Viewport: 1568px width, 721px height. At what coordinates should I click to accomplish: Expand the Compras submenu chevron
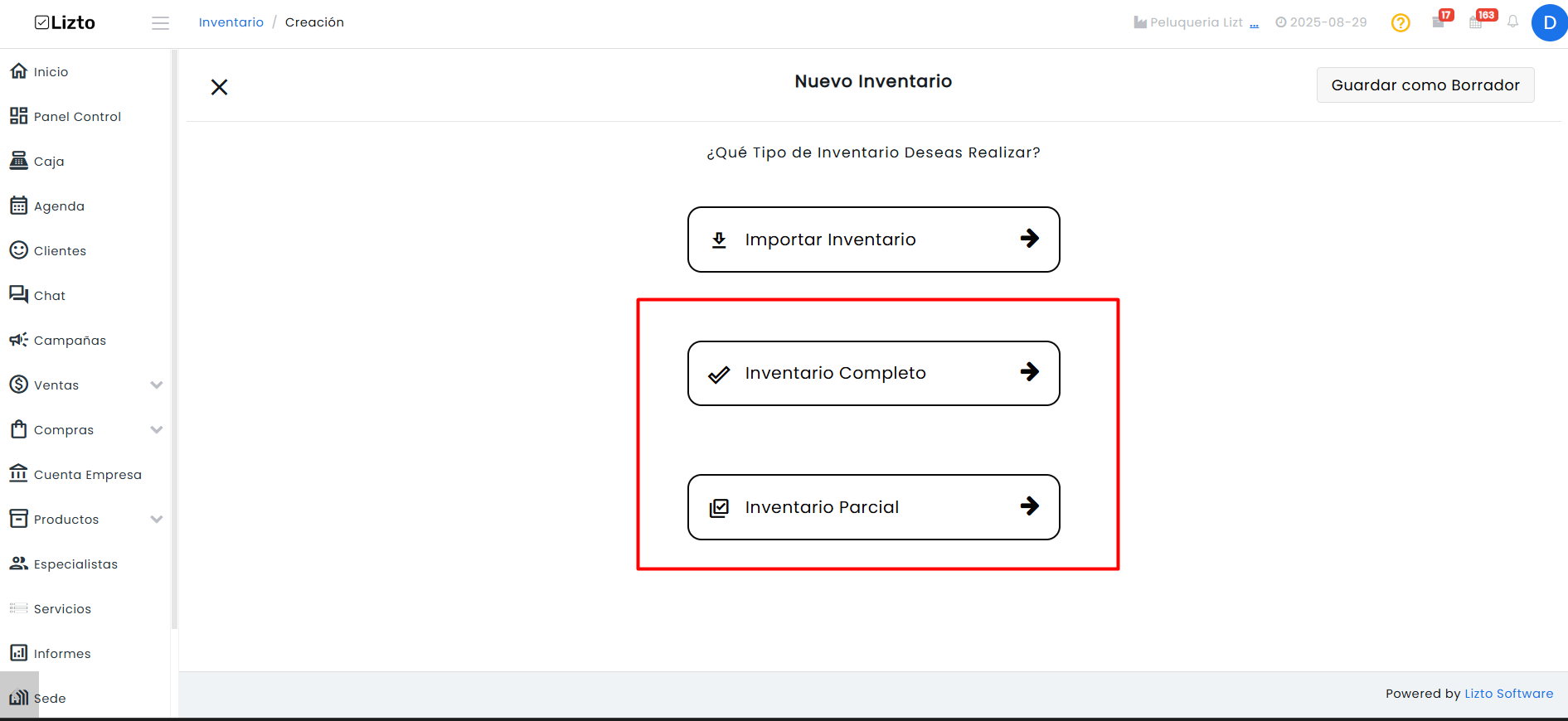[x=157, y=429]
